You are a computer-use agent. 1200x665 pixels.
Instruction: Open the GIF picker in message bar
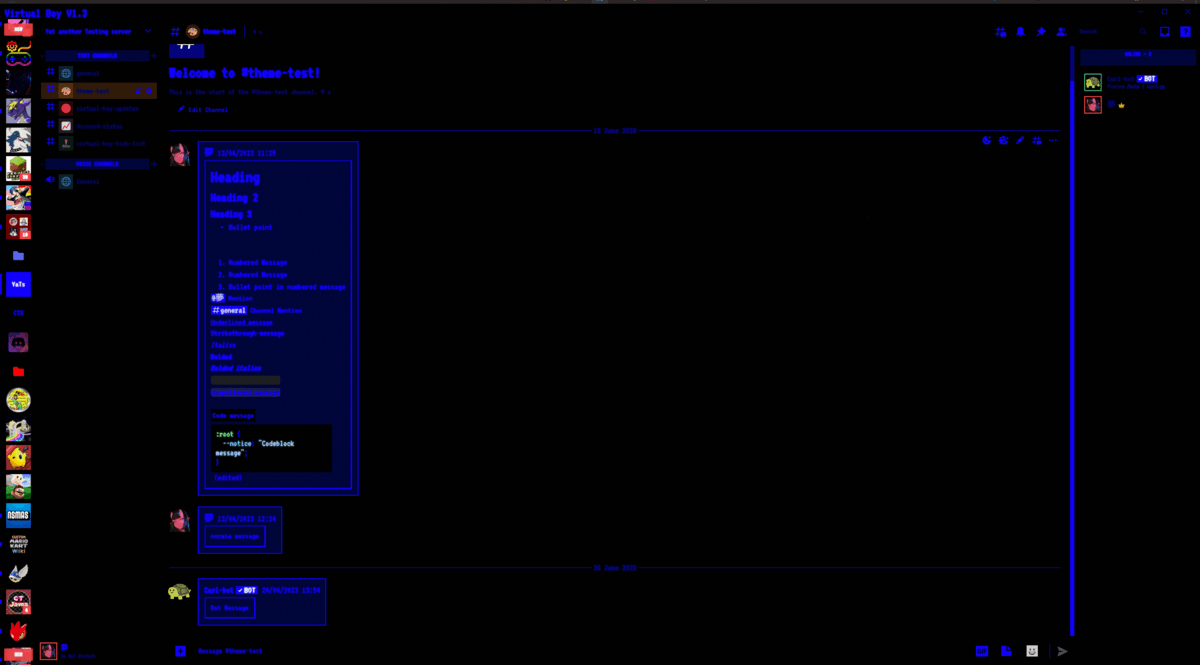click(x=982, y=651)
